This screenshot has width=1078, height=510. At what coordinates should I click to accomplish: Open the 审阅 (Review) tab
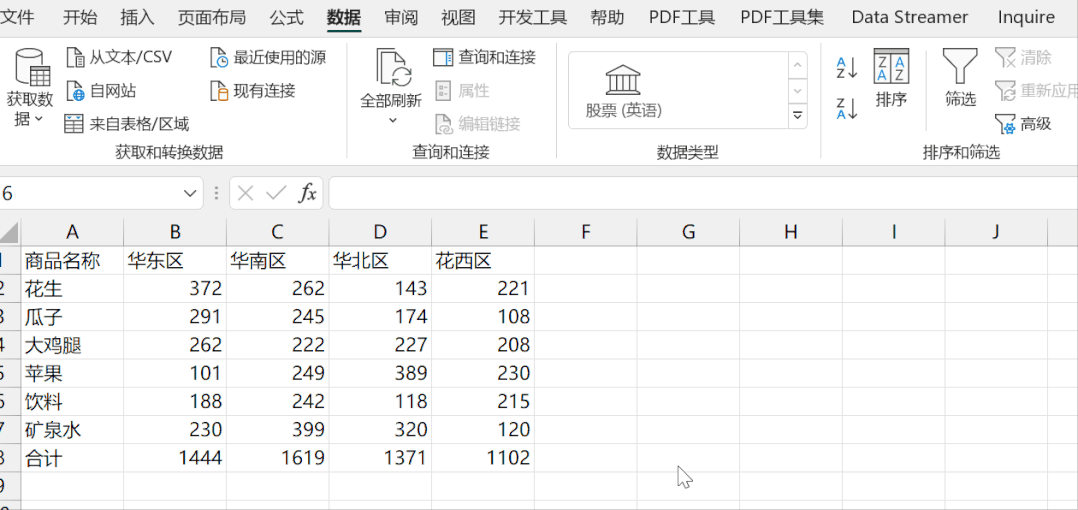point(402,18)
